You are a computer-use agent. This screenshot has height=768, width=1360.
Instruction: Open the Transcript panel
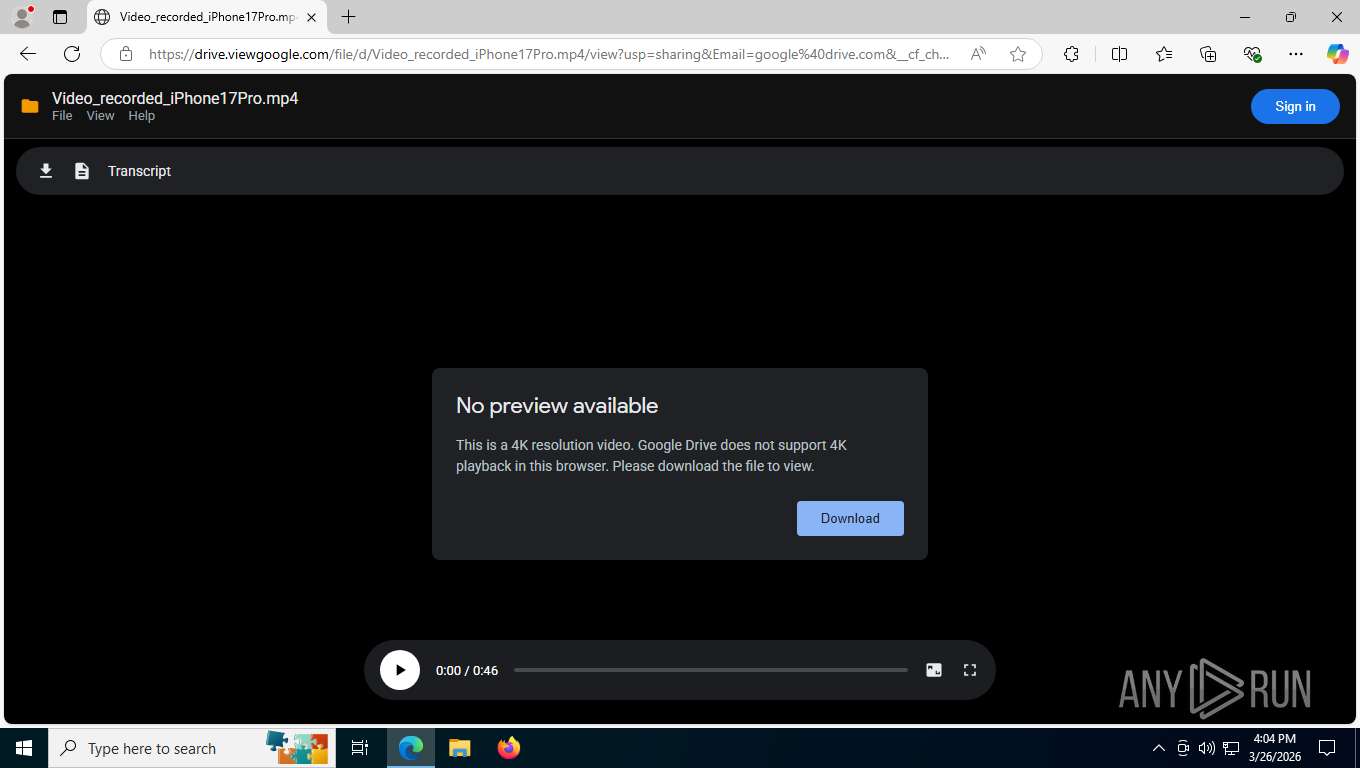[139, 171]
